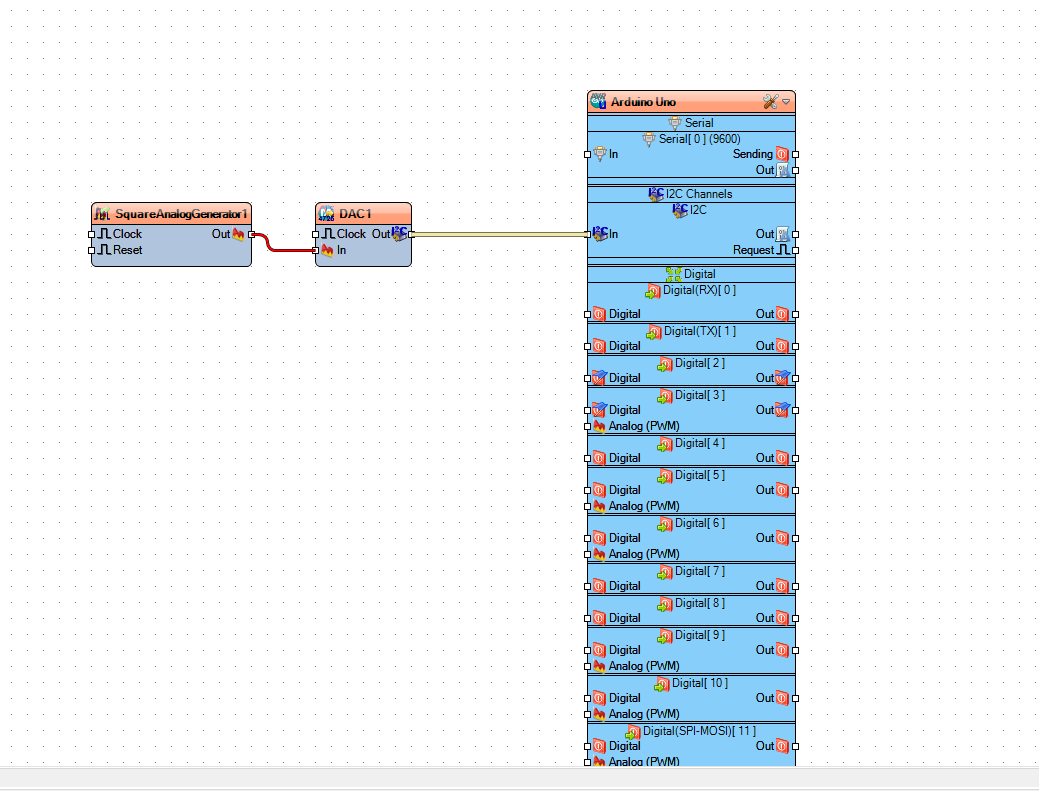
Task: Click the Digital[3] Analog (PWM) pin icon
Action: pyautogui.click(x=600, y=426)
